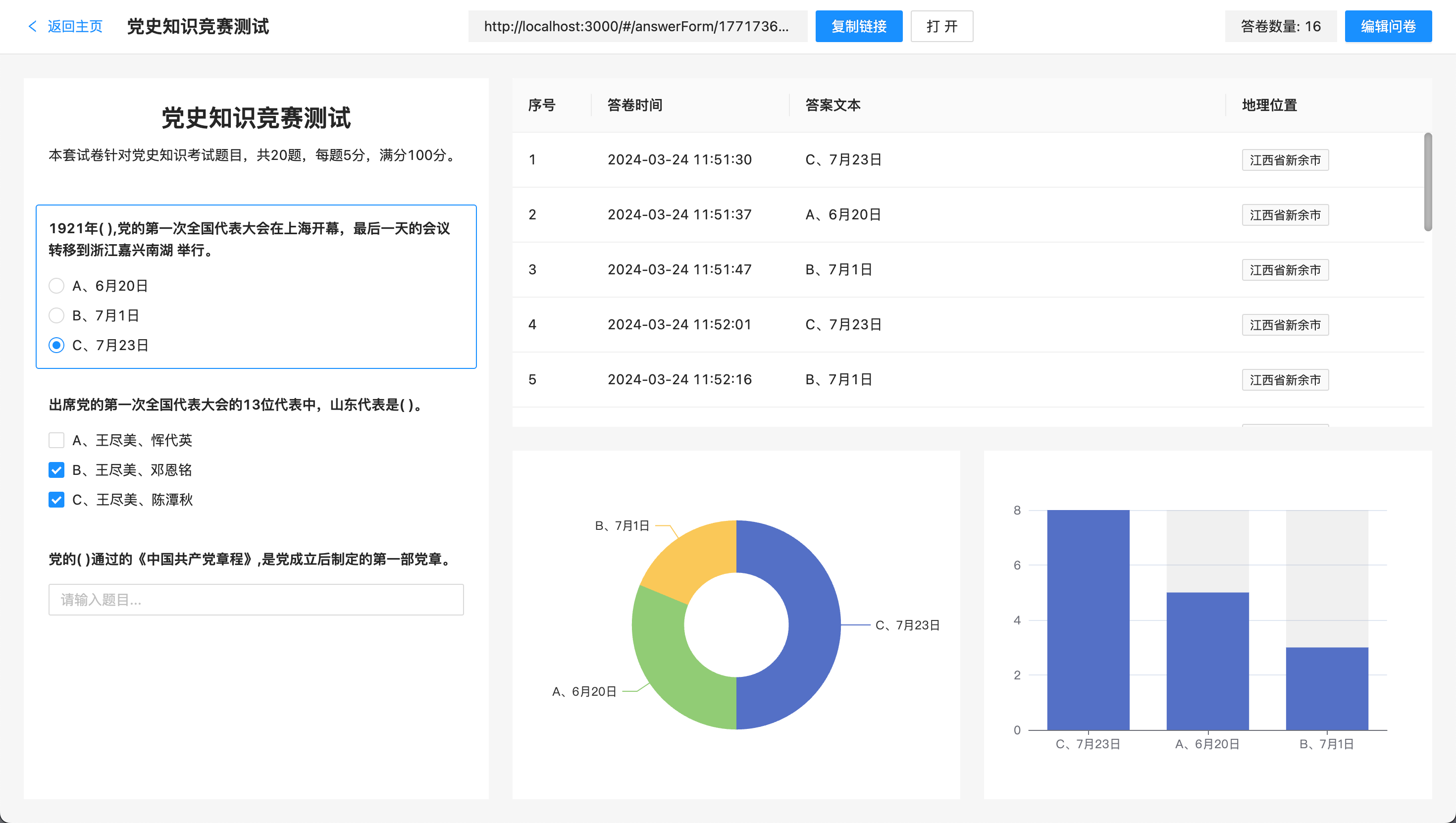Click the back arrow next to 返回主页
The height and width of the screenshot is (823, 1456).
pyautogui.click(x=32, y=27)
